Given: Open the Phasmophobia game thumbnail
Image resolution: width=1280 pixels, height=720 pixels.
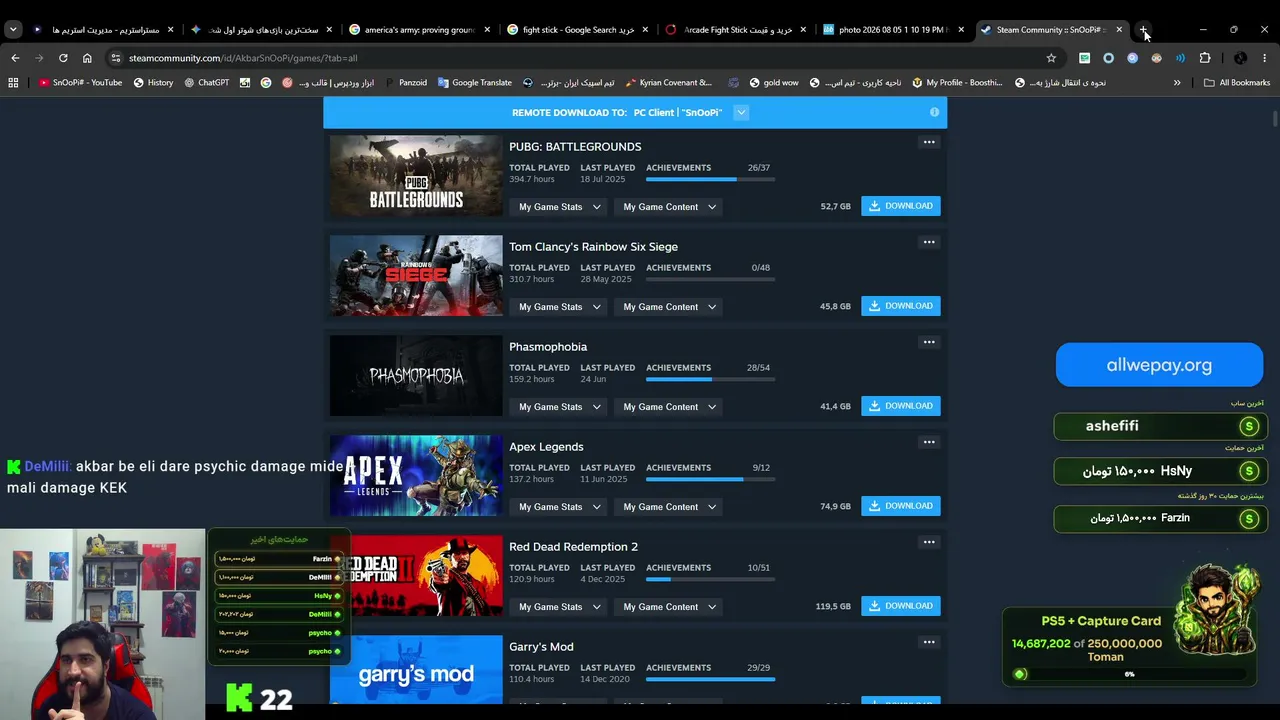Looking at the screenshot, I should [416, 376].
